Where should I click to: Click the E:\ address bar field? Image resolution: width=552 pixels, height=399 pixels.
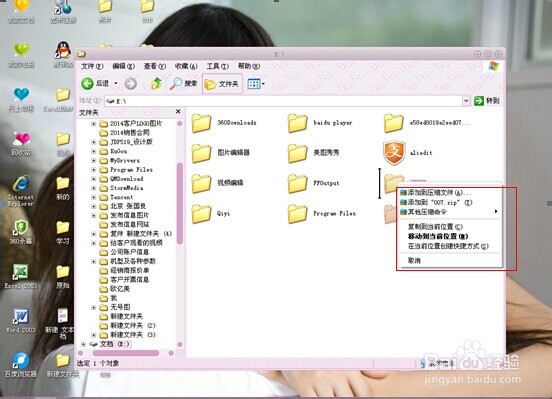pos(284,101)
